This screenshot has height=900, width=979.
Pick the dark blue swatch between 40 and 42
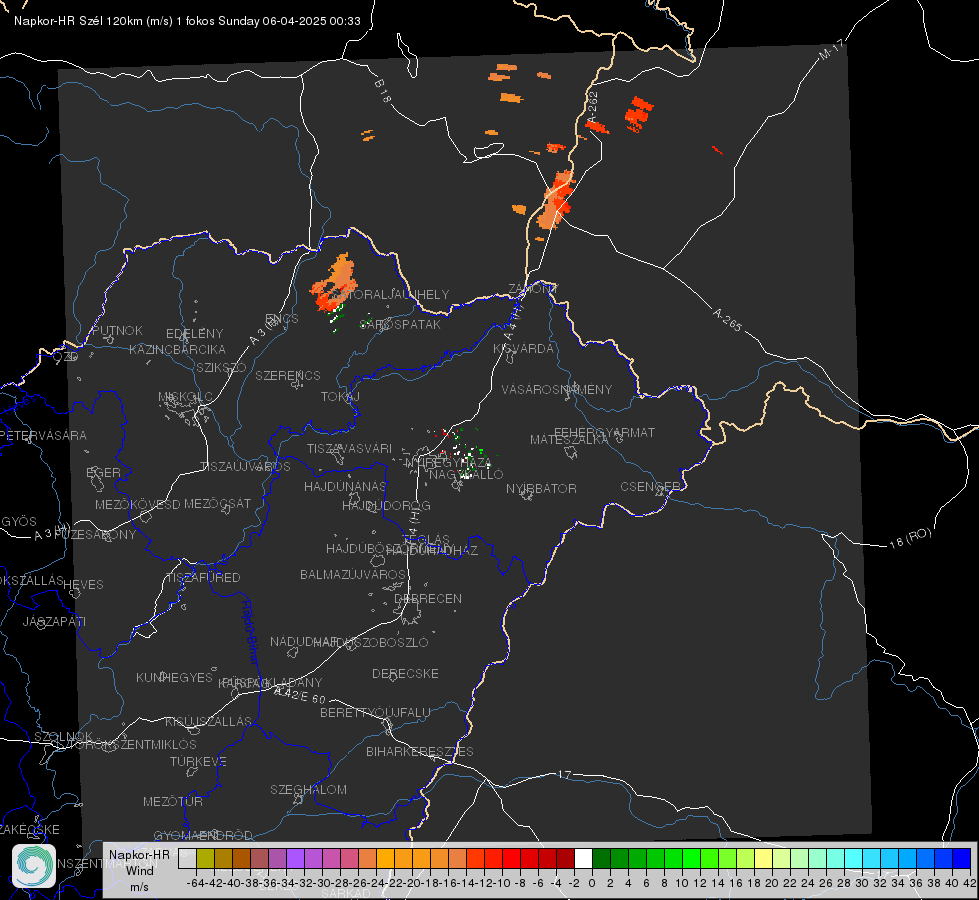[962, 859]
